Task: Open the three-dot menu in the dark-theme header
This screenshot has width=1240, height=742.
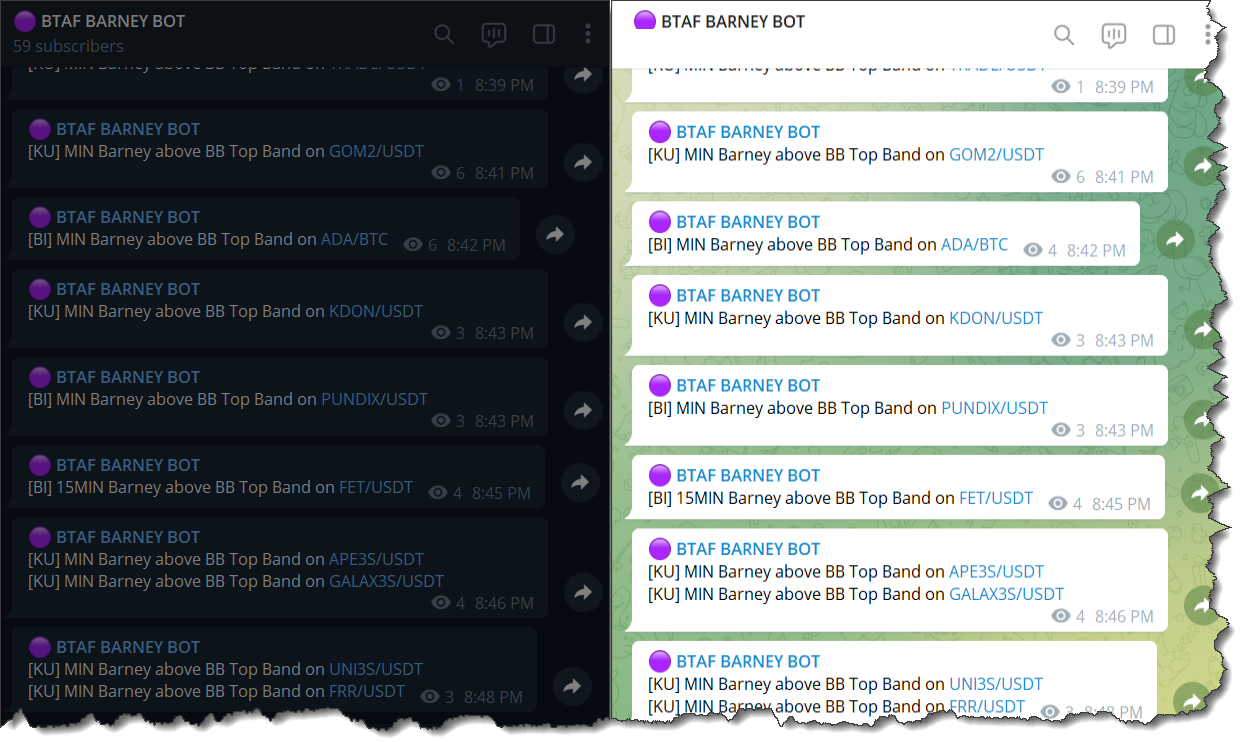Action: (588, 35)
